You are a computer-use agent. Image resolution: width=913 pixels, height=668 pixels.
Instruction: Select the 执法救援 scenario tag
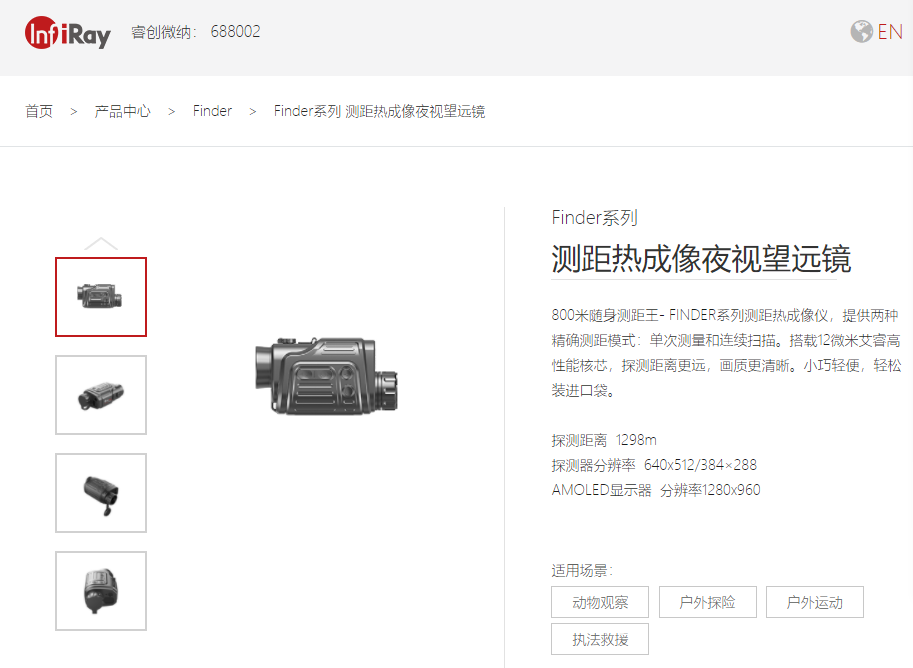pos(600,639)
